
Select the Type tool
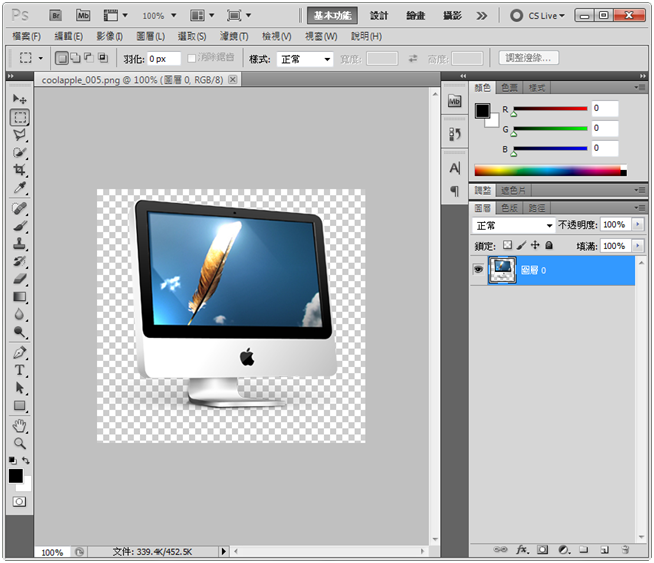click(19, 370)
